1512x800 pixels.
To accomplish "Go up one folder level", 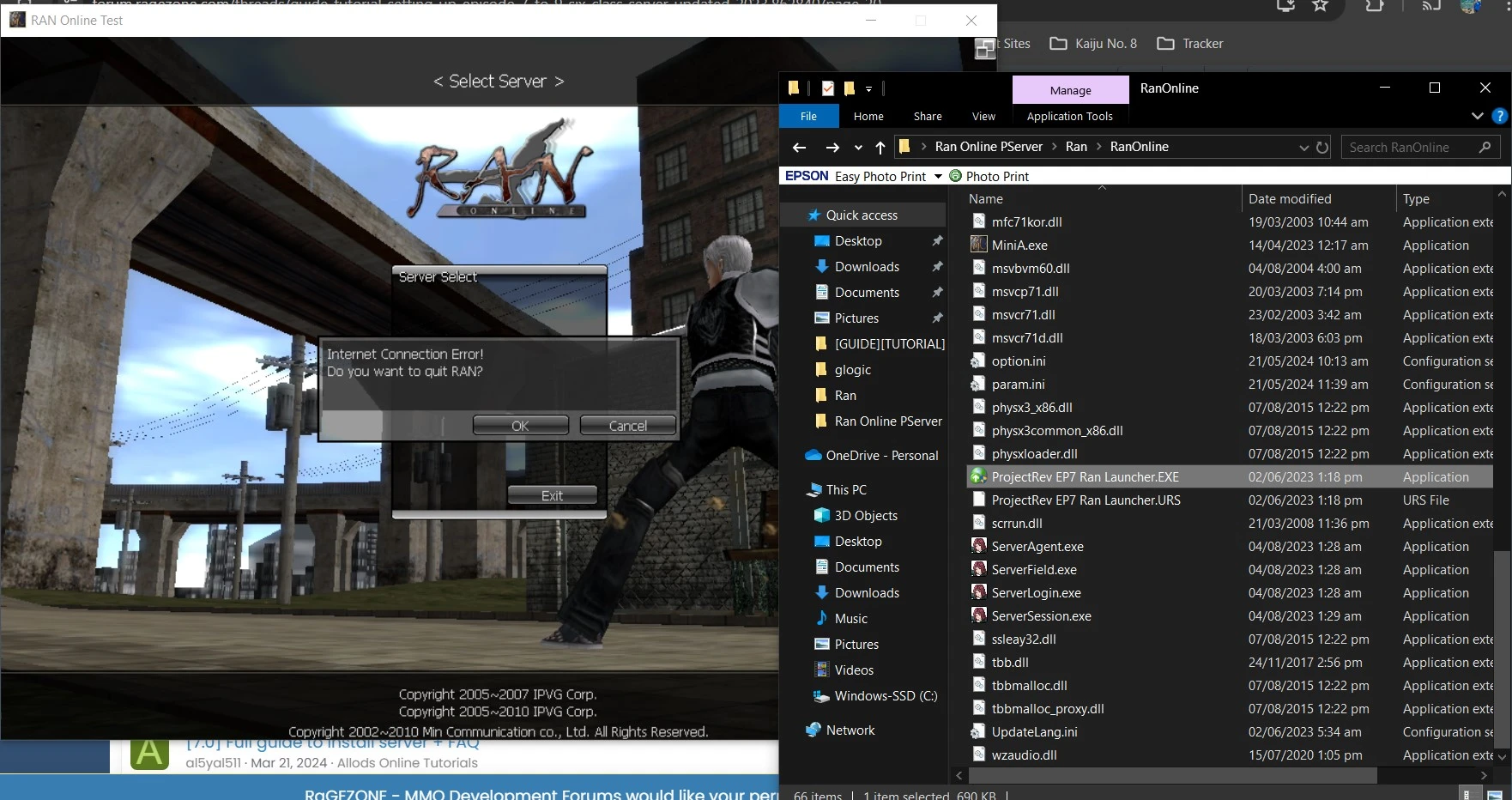I will point(880,147).
